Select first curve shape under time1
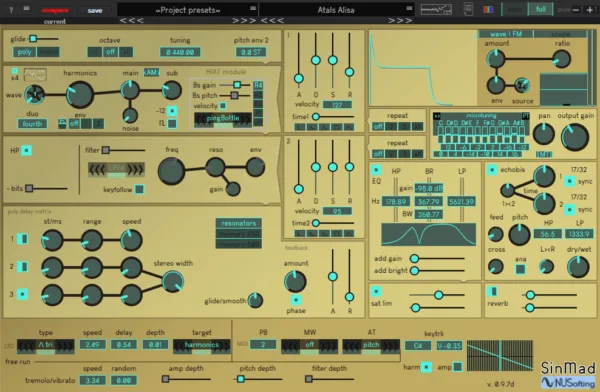600x392 pixels. tap(299, 127)
